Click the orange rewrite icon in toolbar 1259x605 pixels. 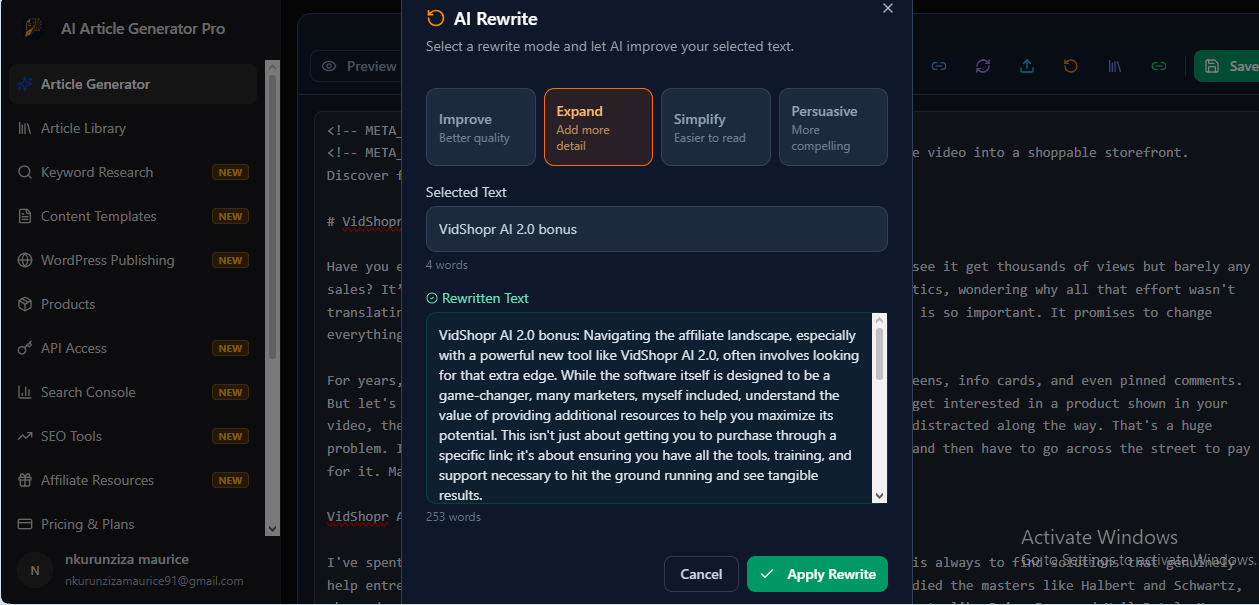coord(1071,66)
